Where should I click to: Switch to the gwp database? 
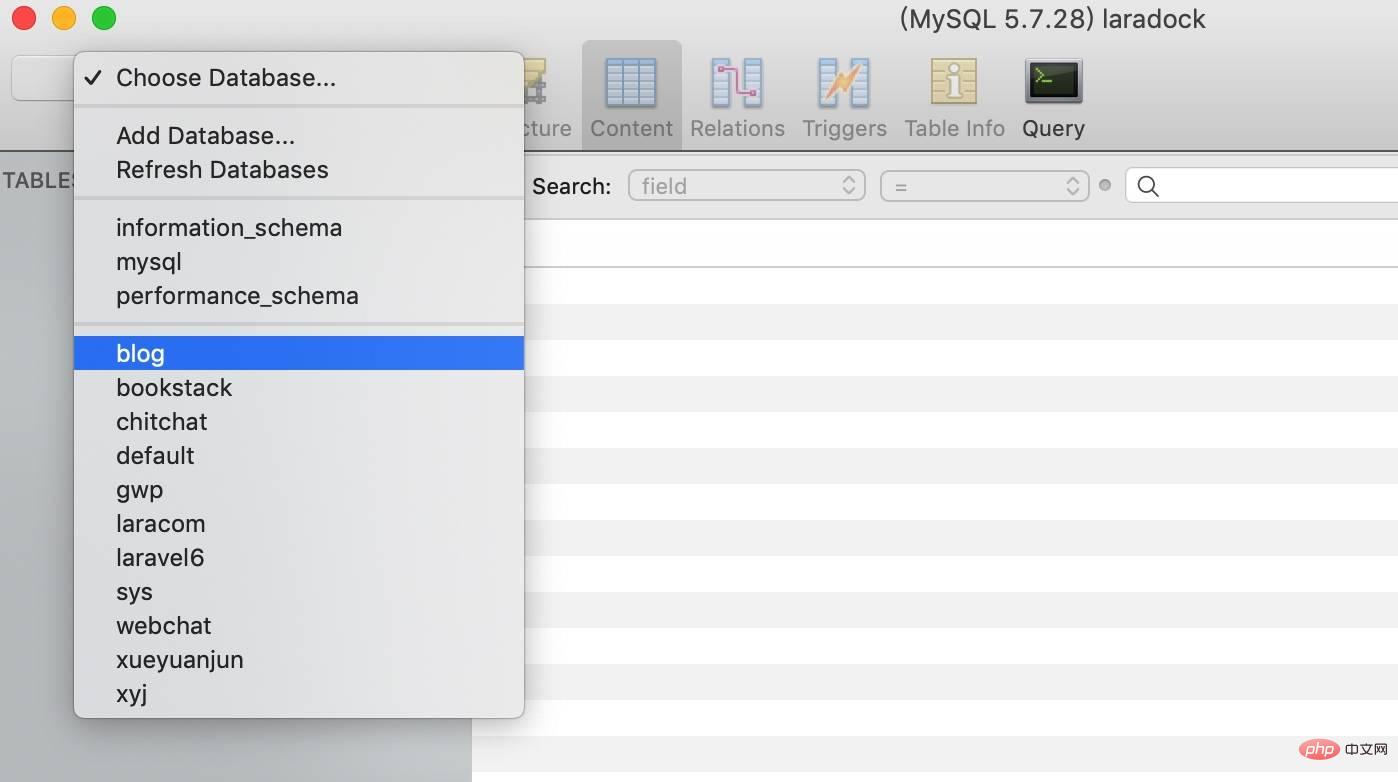click(x=299, y=490)
